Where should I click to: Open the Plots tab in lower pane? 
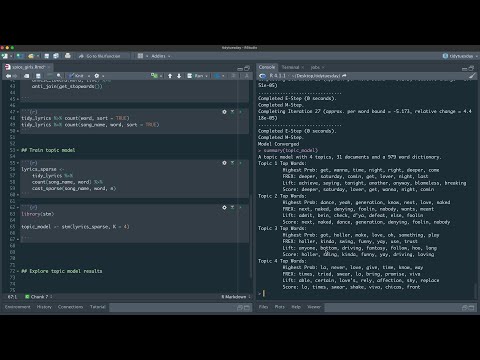(280, 307)
